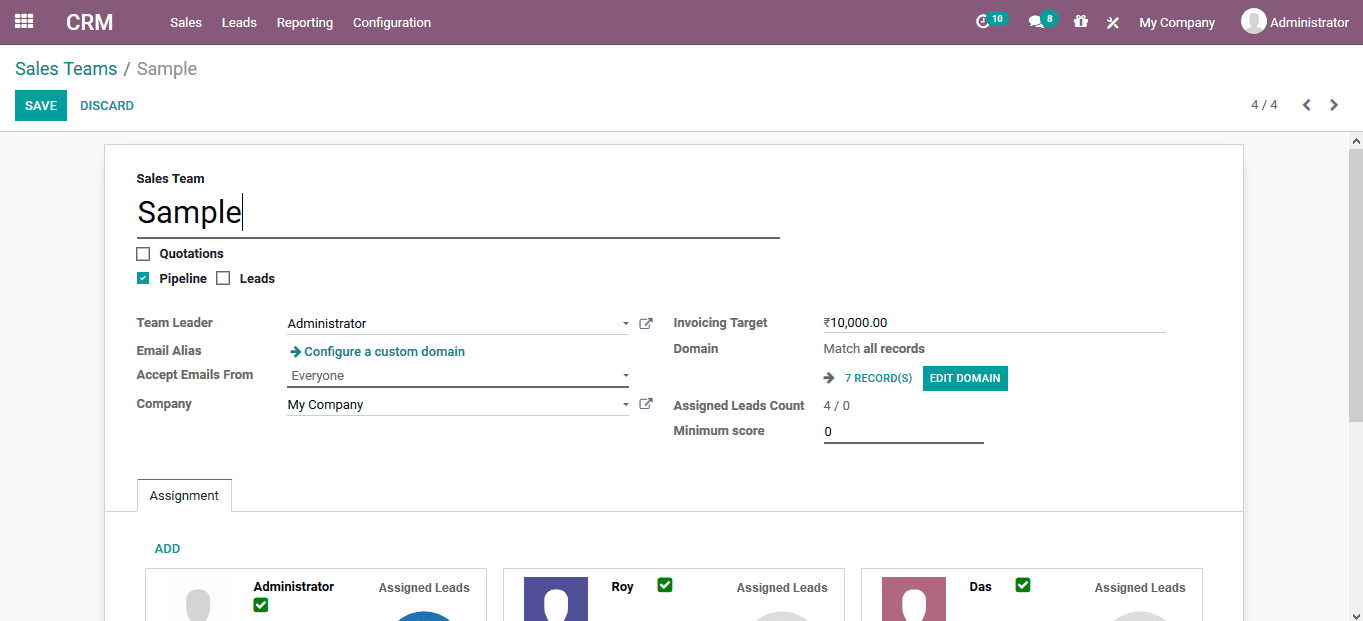Switch to the Assignment tab
The width and height of the screenshot is (1363, 621).
[x=184, y=495]
